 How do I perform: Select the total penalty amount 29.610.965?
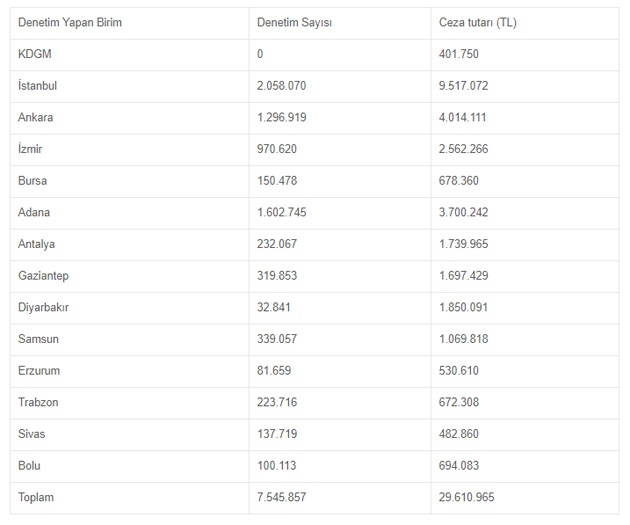click(x=466, y=497)
